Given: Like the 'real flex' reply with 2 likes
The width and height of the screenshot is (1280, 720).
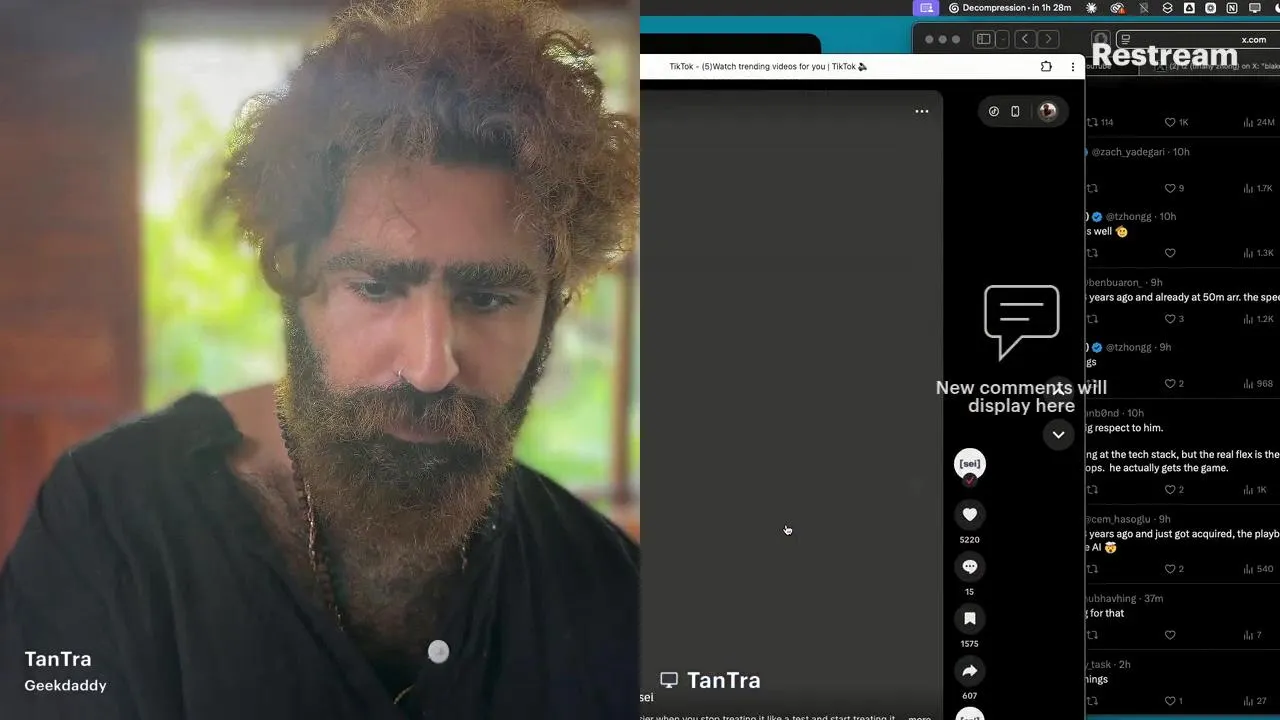Looking at the screenshot, I should 1175,490.
